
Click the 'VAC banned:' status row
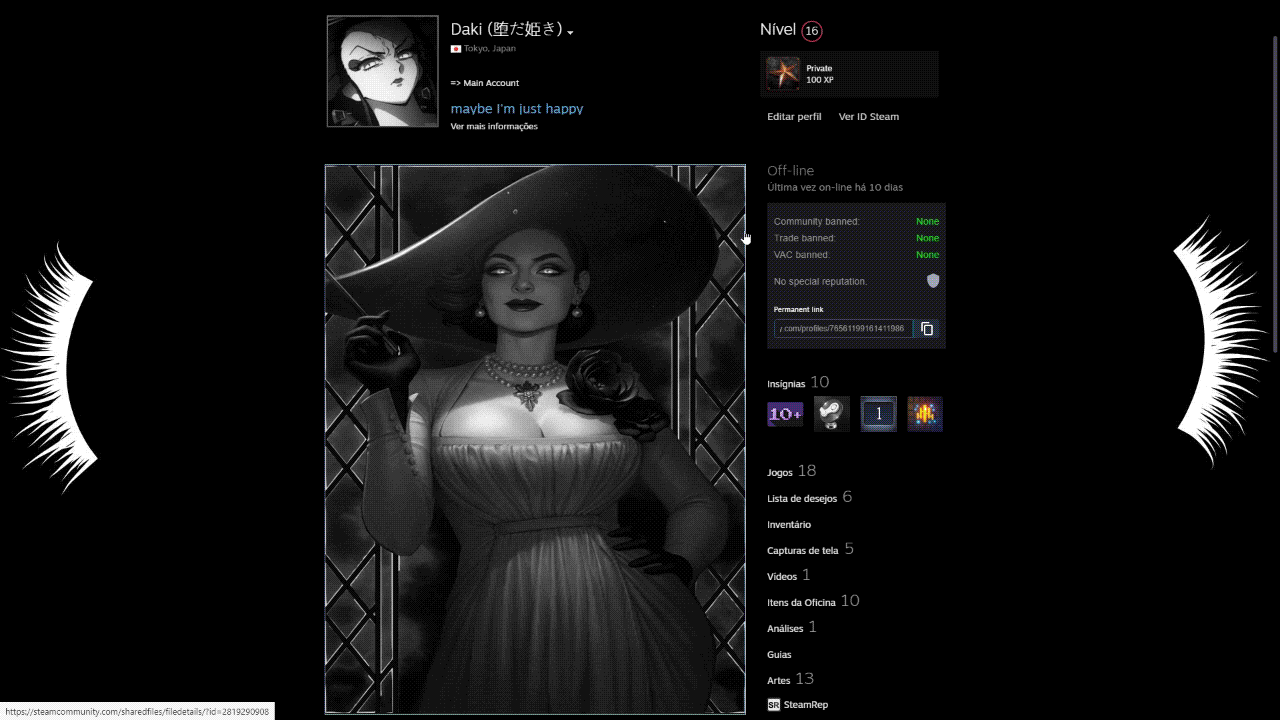pos(856,255)
